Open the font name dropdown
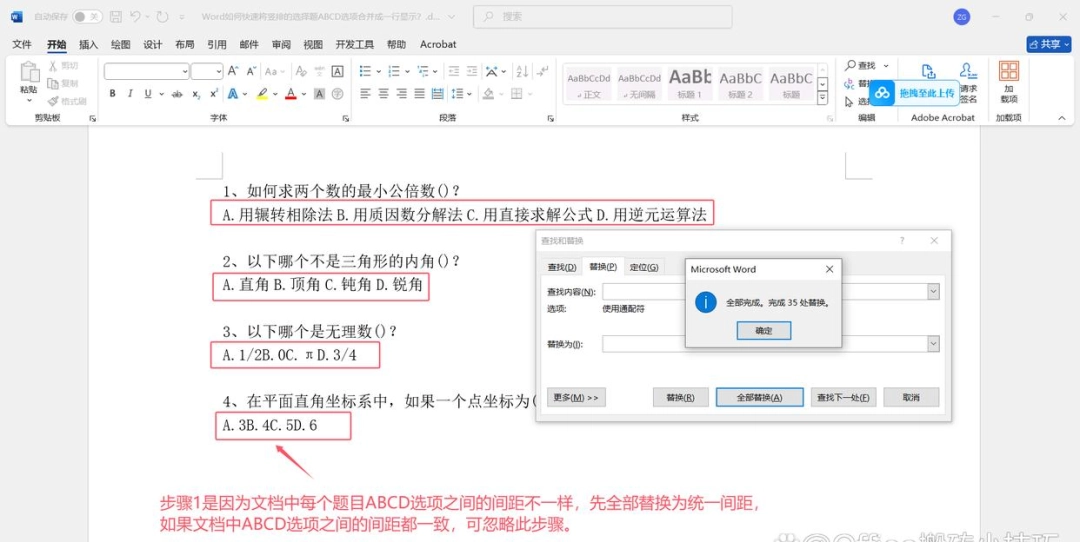 click(x=185, y=71)
